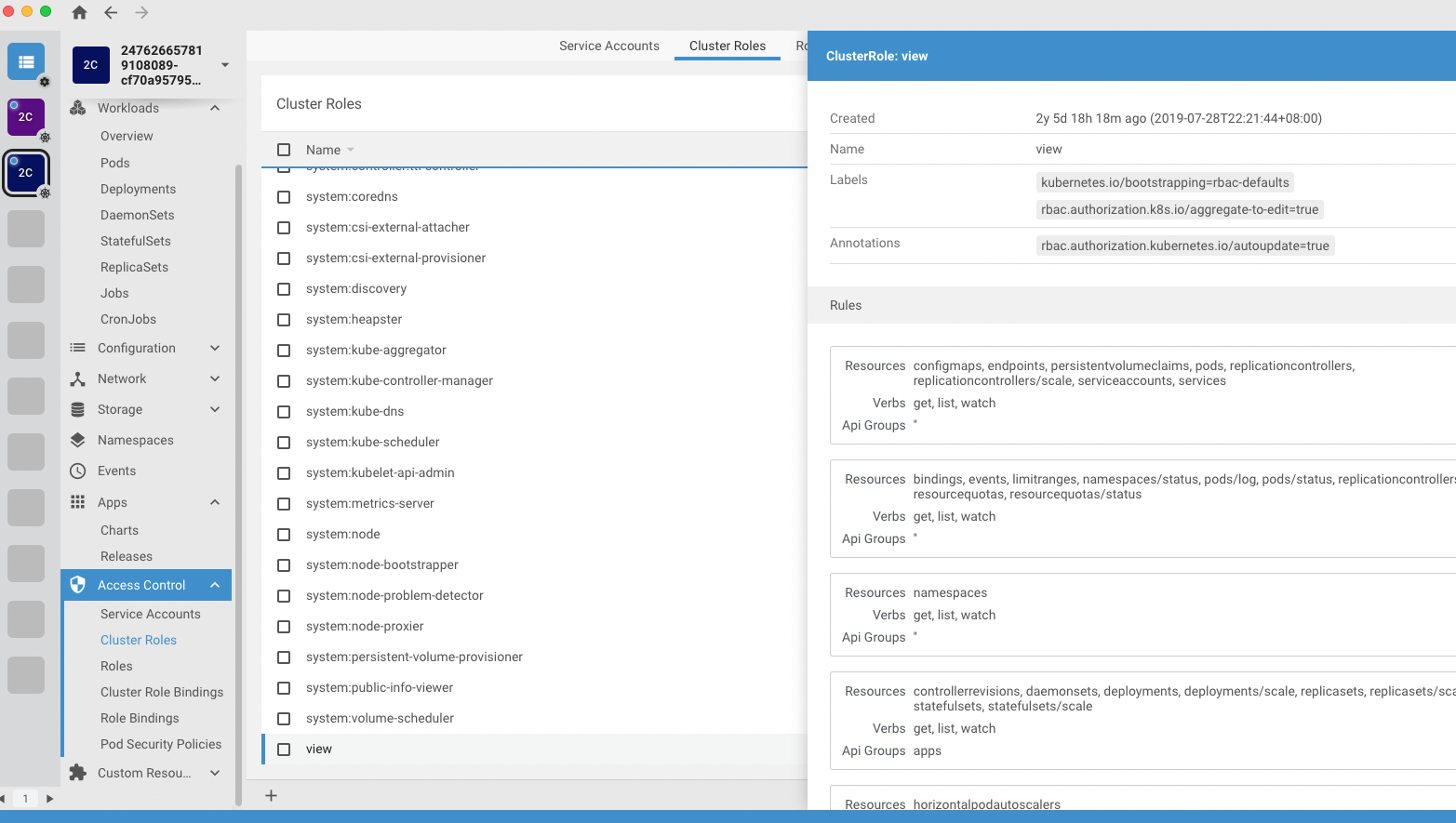The height and width of the screenshot is (823, 1456).
Task: Open the Roles sidebar item
Action: [116, 666]
